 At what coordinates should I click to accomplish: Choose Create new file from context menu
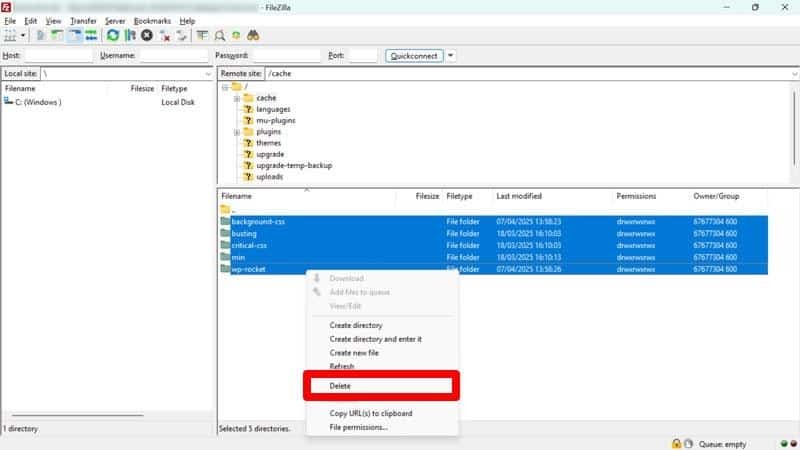point(354,353)
